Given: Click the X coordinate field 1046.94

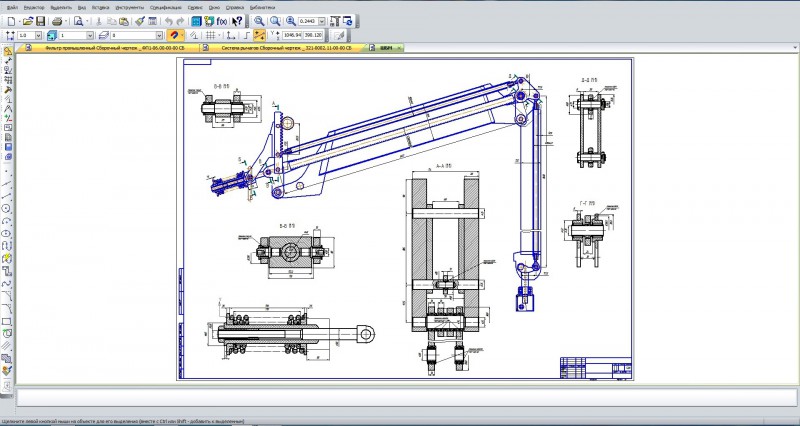Looking at the screenshot, I should tap(292, 35).
